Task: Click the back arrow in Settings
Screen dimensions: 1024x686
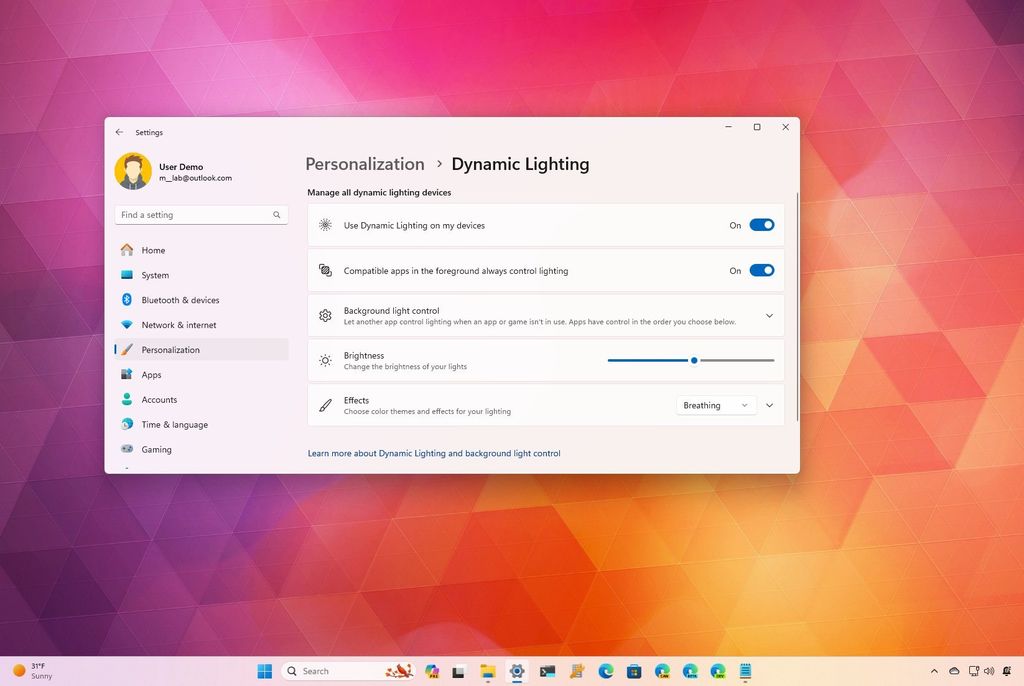Action: click(x=118, y=131)
